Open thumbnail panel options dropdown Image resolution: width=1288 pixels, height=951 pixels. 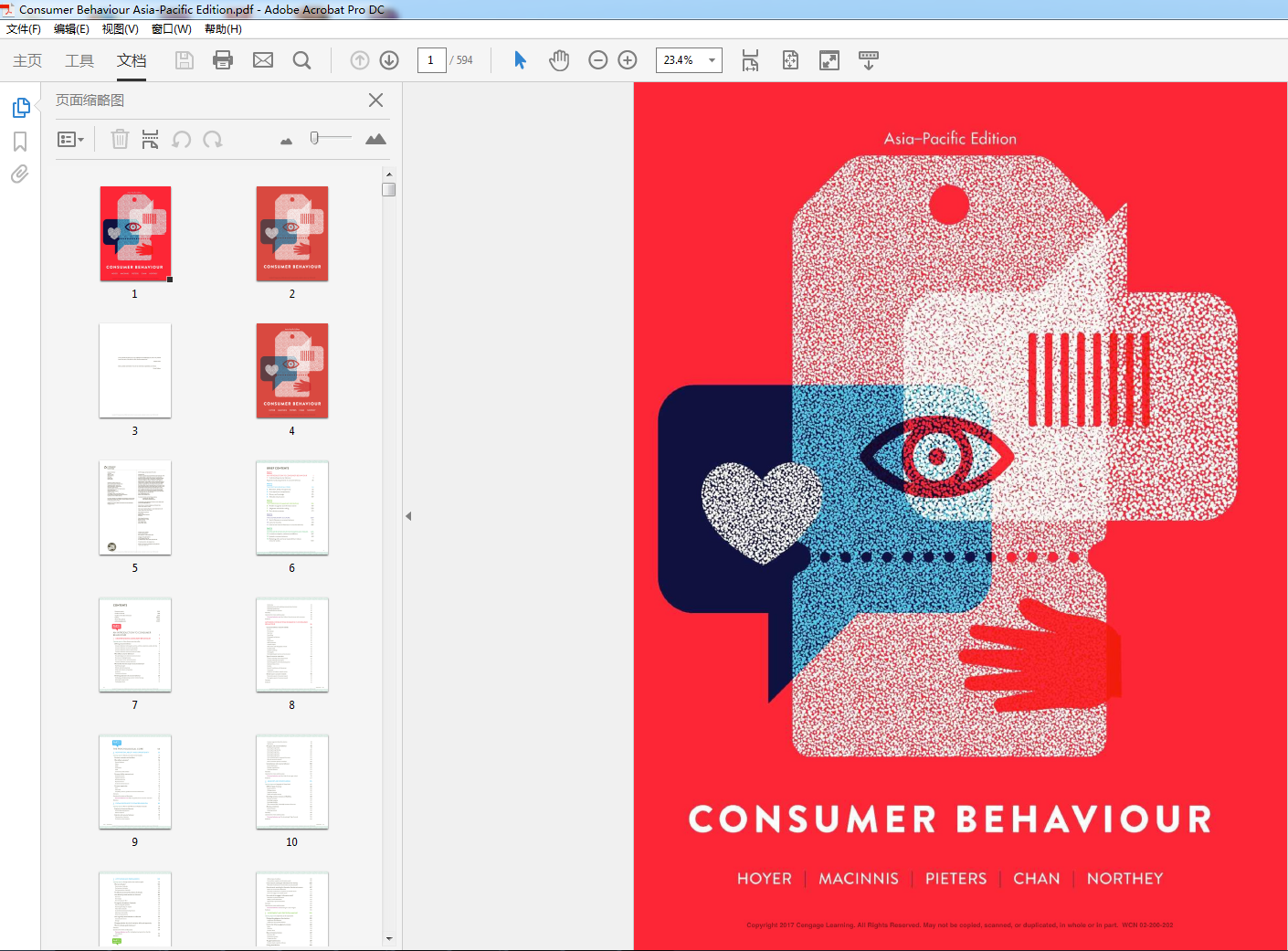tap(70, 140)
